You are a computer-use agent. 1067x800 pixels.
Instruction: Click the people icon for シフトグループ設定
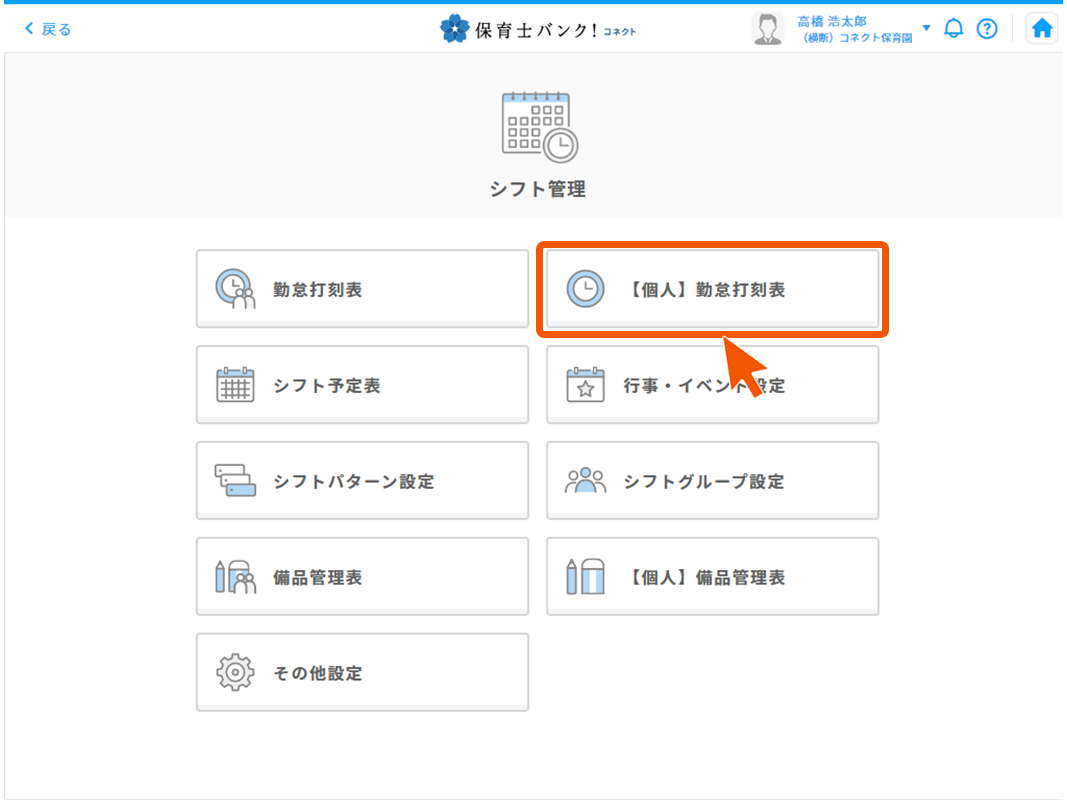click(585, 481)
